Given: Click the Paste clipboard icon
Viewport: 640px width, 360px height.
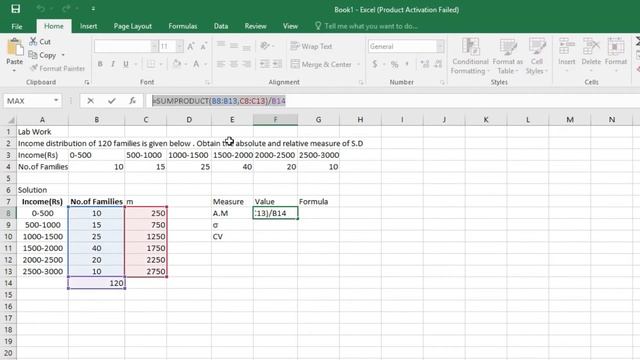Looking at the screenshot, I should tap(15, 48).
